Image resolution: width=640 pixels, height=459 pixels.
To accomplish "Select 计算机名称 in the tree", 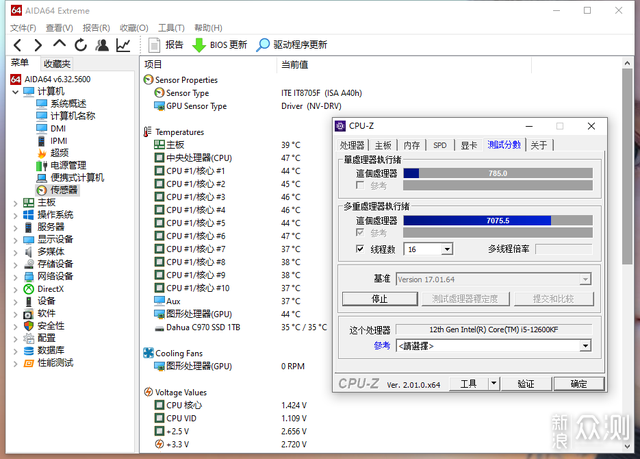I will (x=73, y=116).
